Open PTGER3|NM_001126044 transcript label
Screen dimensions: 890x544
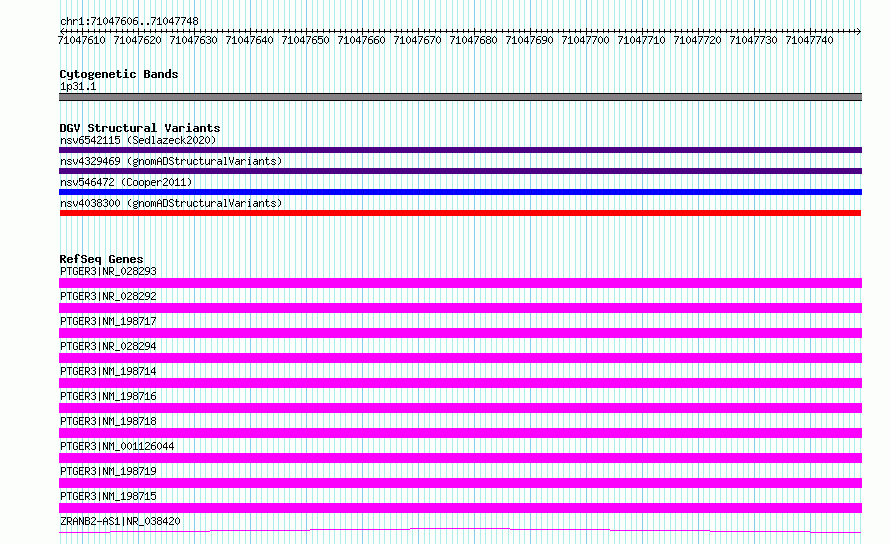[117, 446]
